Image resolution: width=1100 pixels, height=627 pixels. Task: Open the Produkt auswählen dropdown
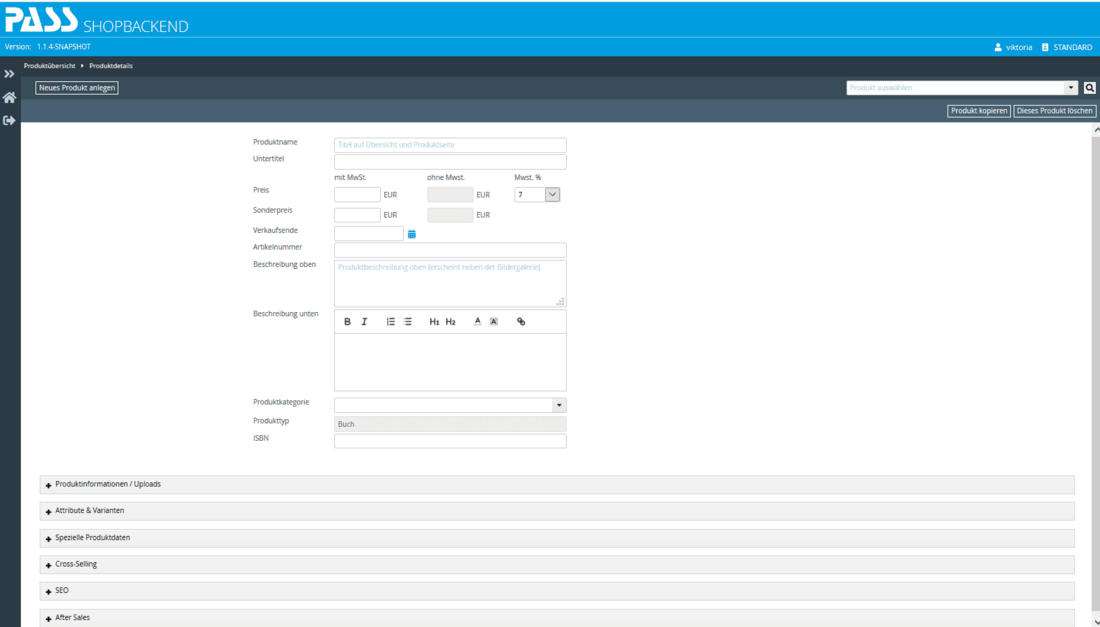coord(1073,88)
